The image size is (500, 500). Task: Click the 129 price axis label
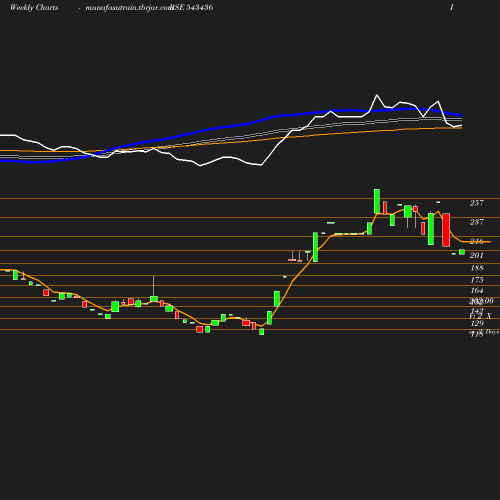477,323
